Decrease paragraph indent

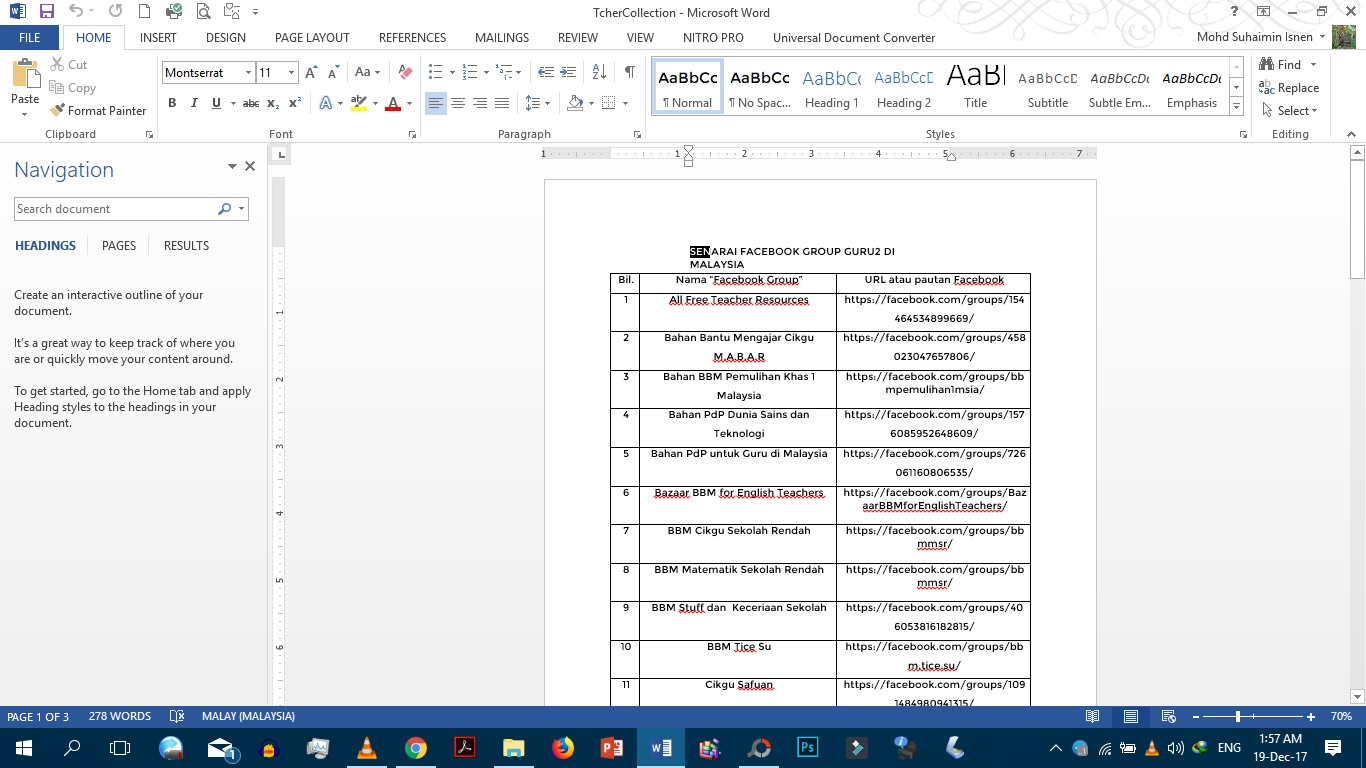(546, 73)
